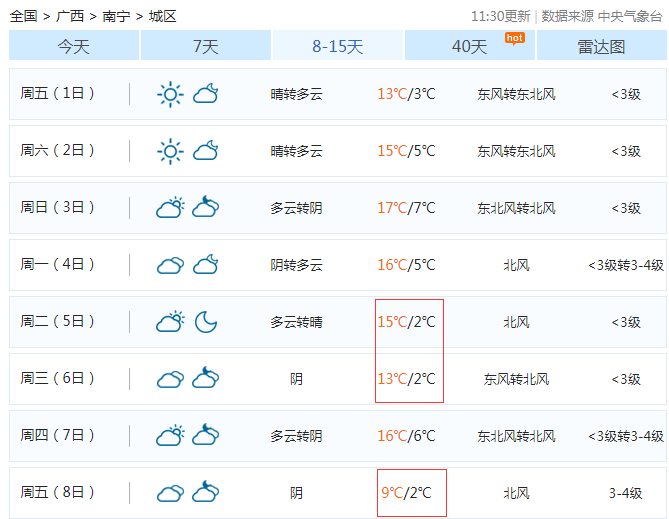Click sunny icon in Friday (1日) row
The width and height of the screenshot is (669, 519).
(x=170, y=94)
